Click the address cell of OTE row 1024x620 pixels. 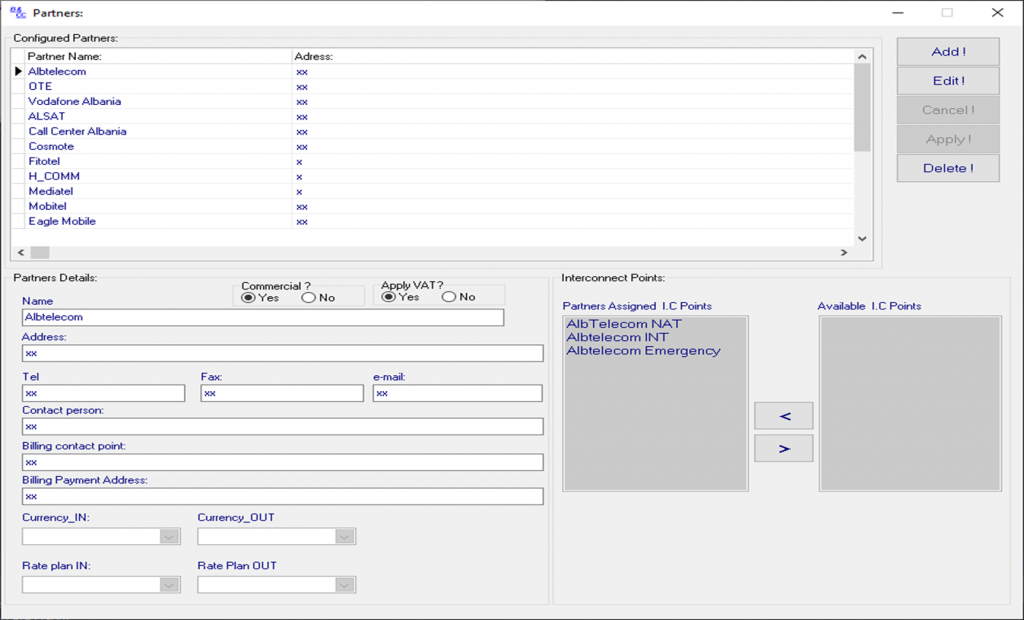point(573,86)
